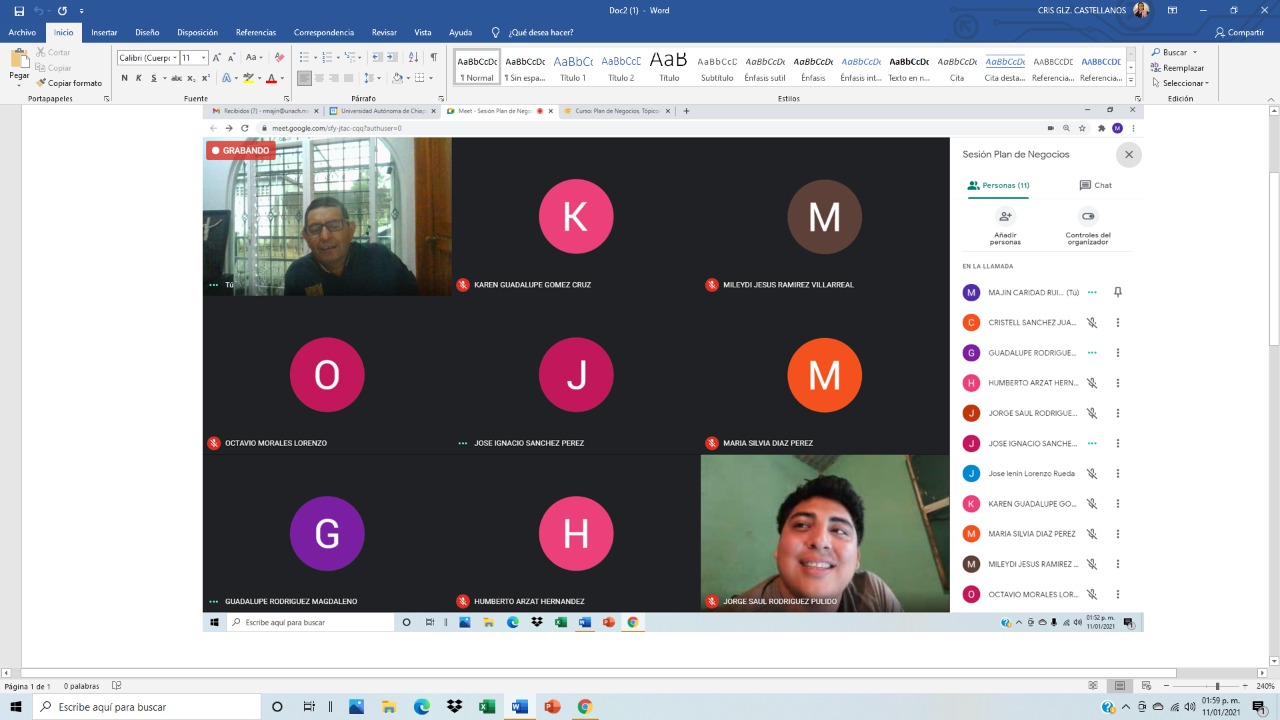Increase font size with the large A icon
This screenshot has width=1280, height=720.
pos(217,58)
